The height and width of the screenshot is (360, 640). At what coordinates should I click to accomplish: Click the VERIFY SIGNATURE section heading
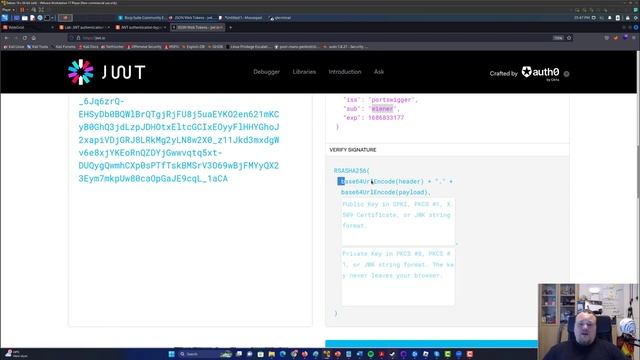[353, 150]
